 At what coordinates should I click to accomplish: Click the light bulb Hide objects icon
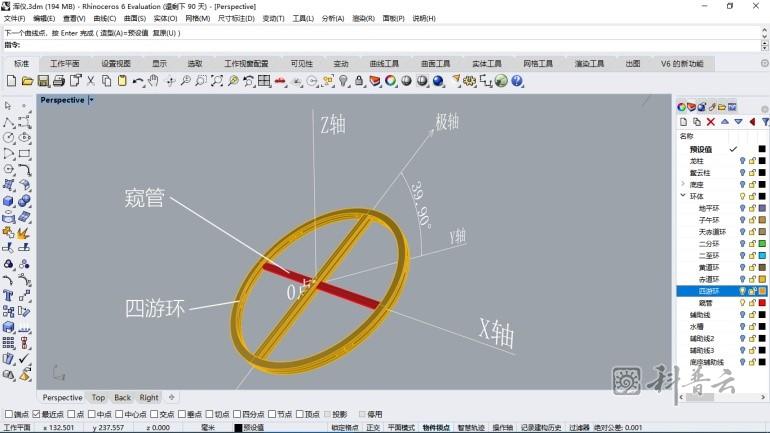343,81
